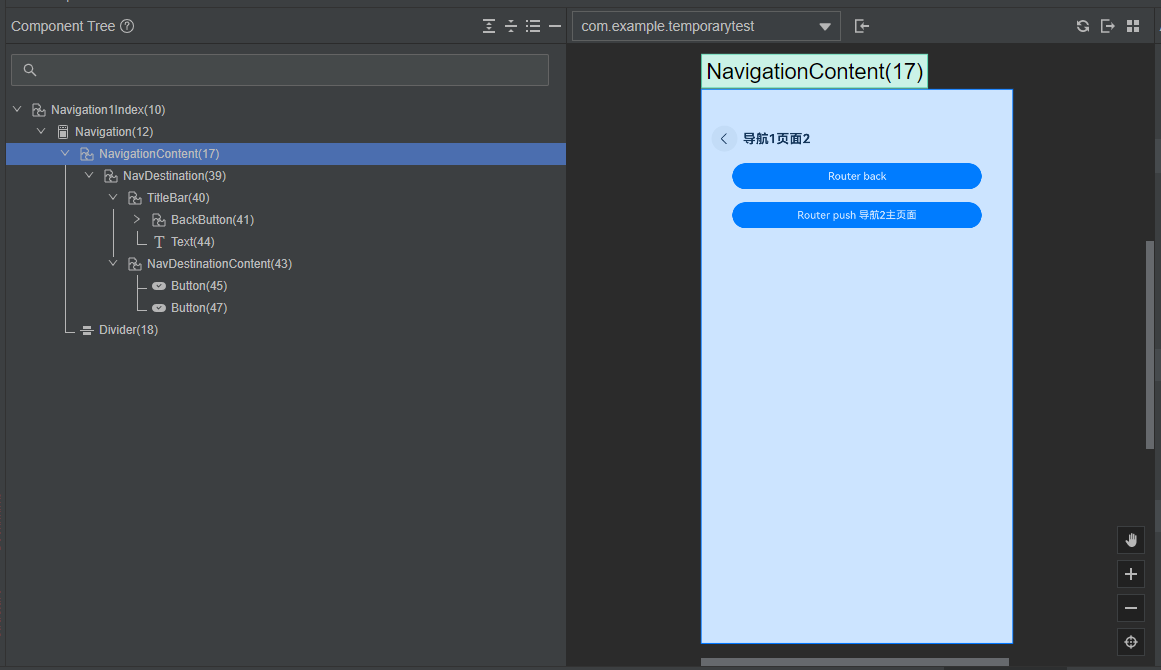This screenshot has width=1161, height=670.
Task: Click the Router back button in preview
Action: [x=856, y=176]
